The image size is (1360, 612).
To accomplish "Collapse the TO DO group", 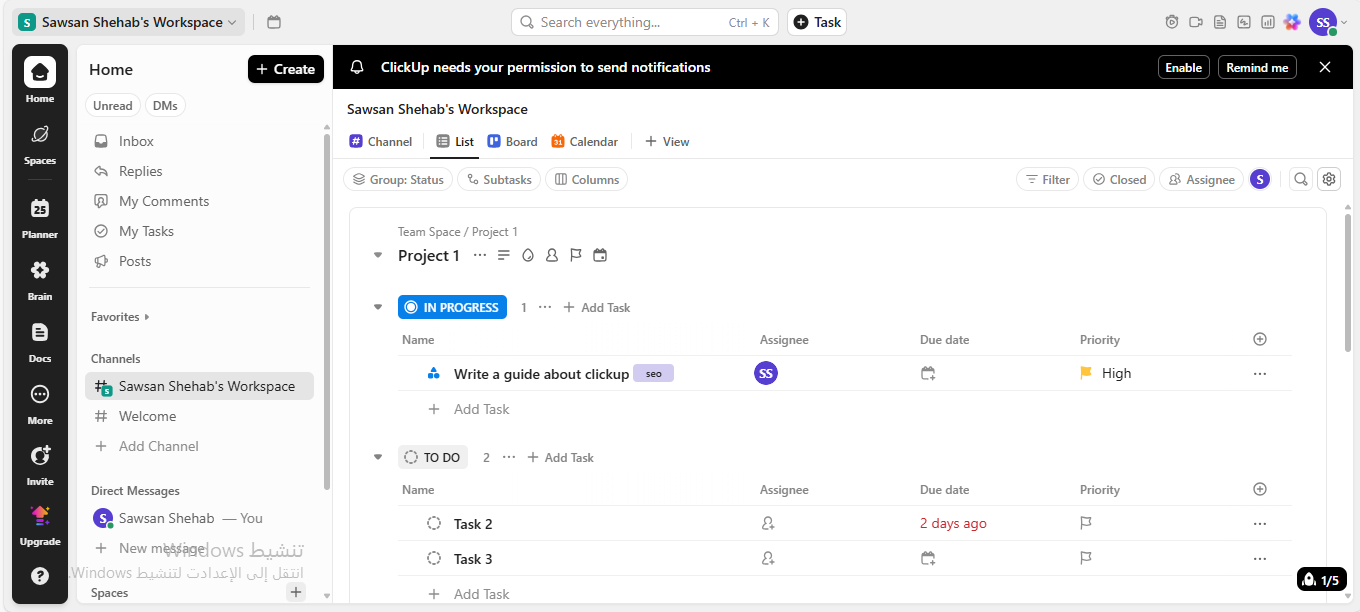I will (x=378, y=457).
